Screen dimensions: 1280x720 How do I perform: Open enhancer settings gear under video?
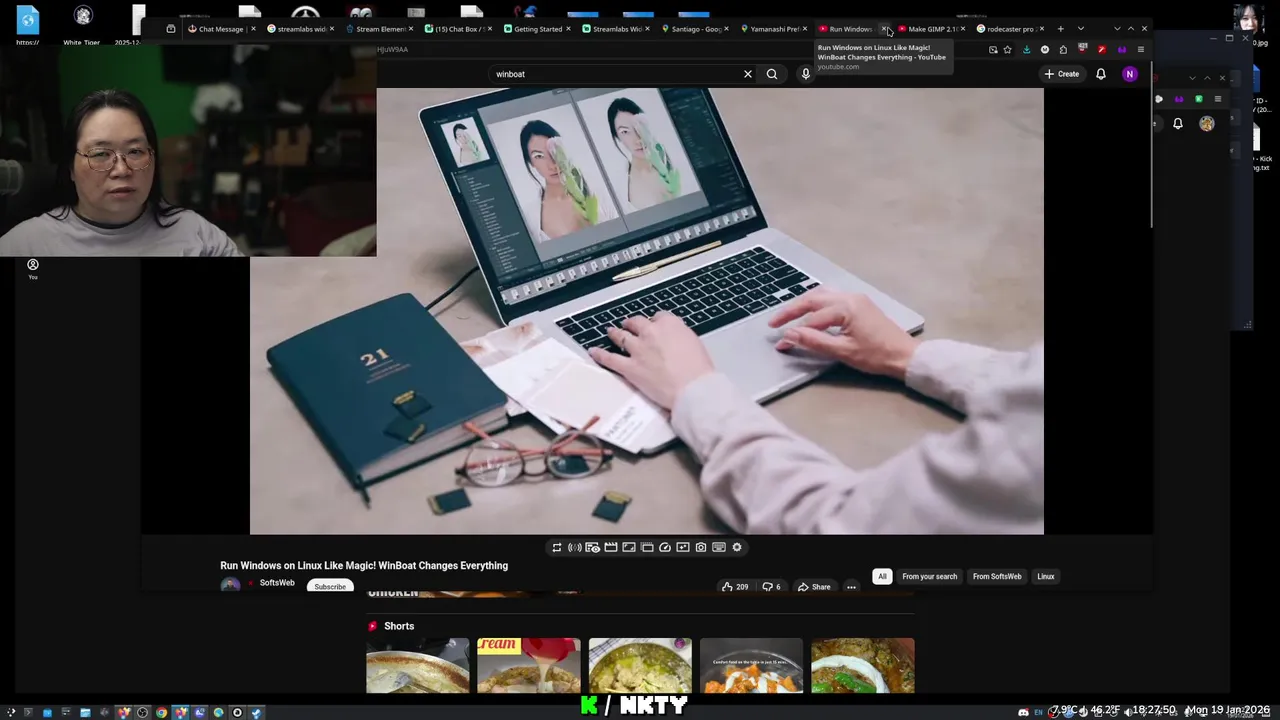(x=737, y=547)
